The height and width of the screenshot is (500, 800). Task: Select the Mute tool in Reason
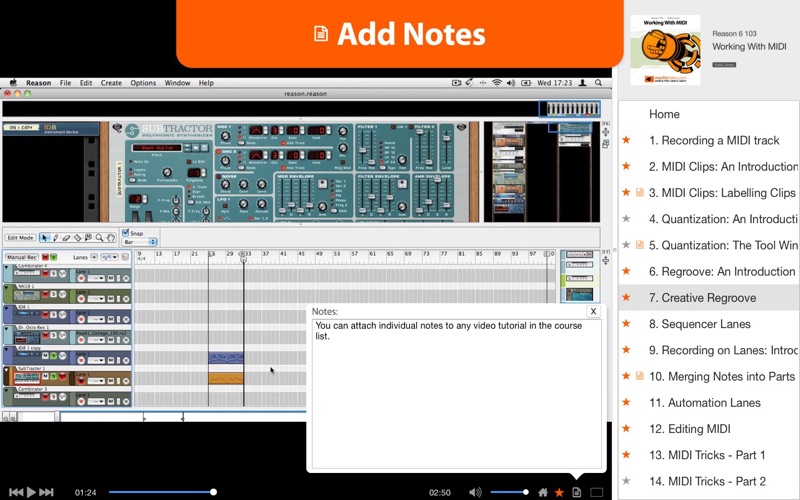tap(88, 238)
